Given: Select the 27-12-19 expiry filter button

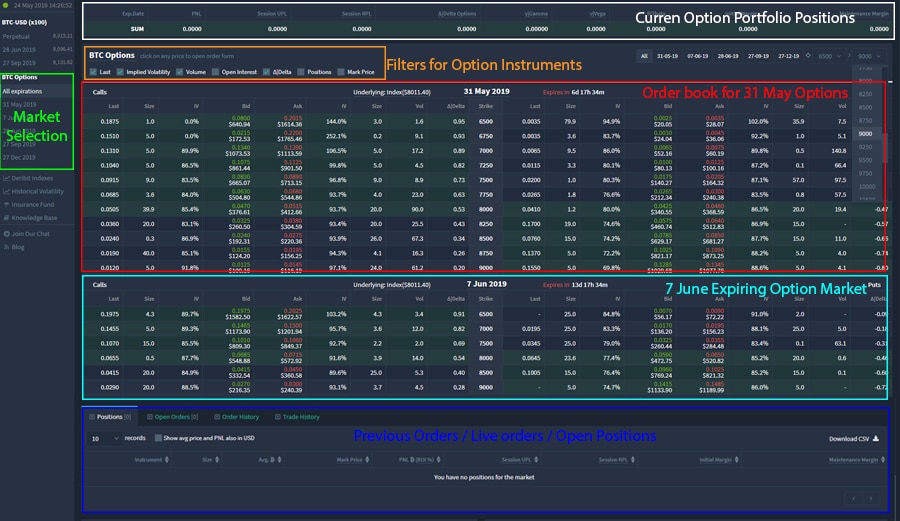Looking at the screenshot, I should click(x=788, y=56).
